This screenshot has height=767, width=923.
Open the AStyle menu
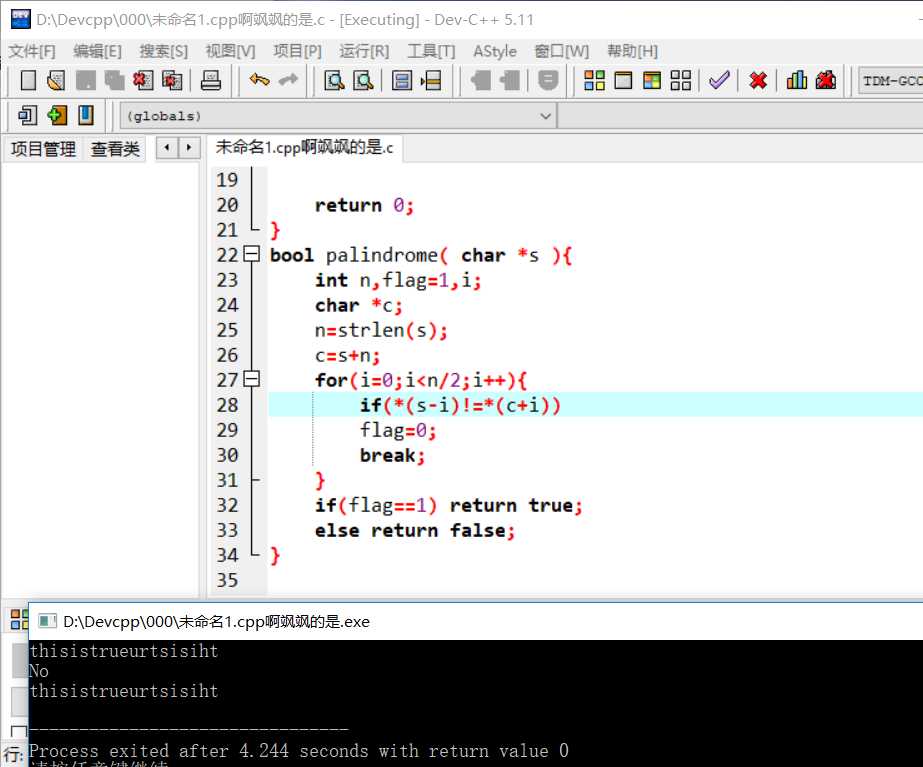494,51
